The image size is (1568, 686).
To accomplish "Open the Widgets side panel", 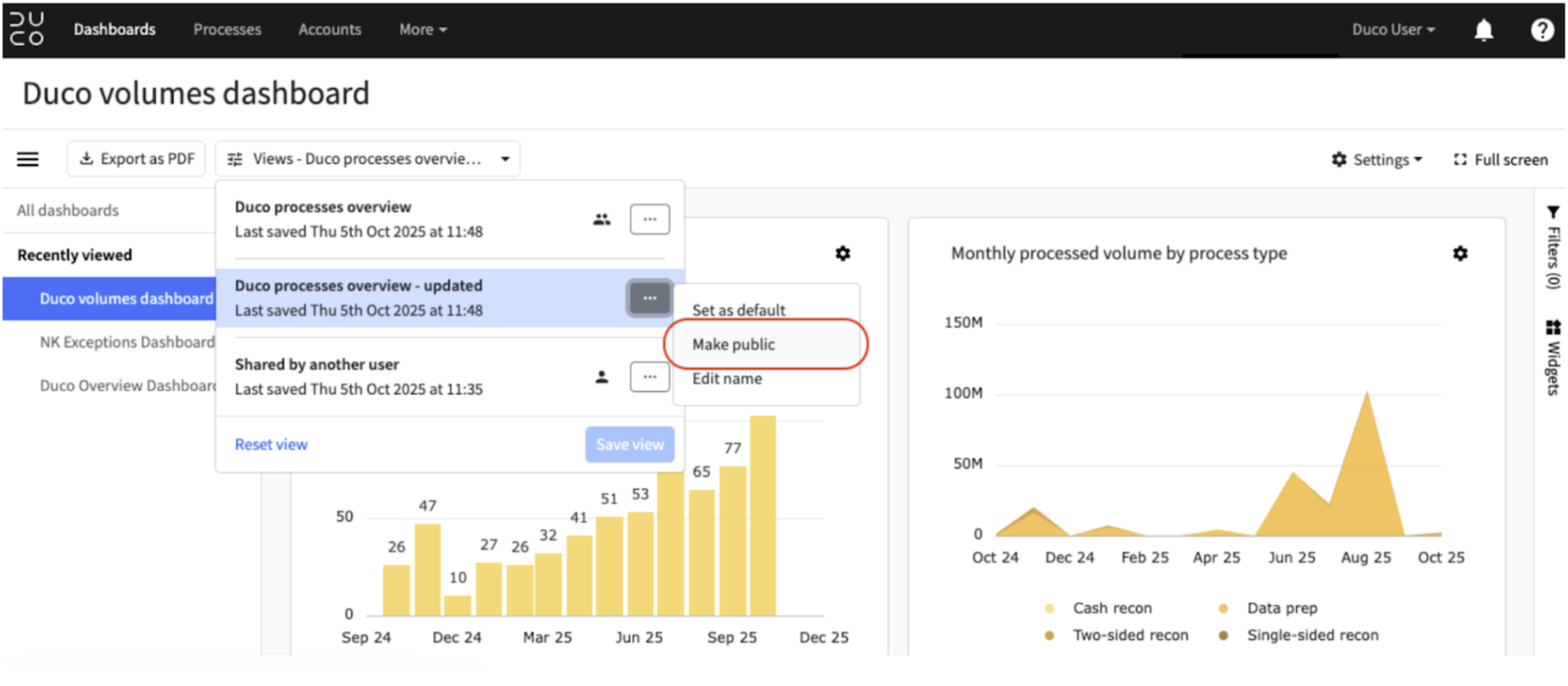I will (1552, 357).
